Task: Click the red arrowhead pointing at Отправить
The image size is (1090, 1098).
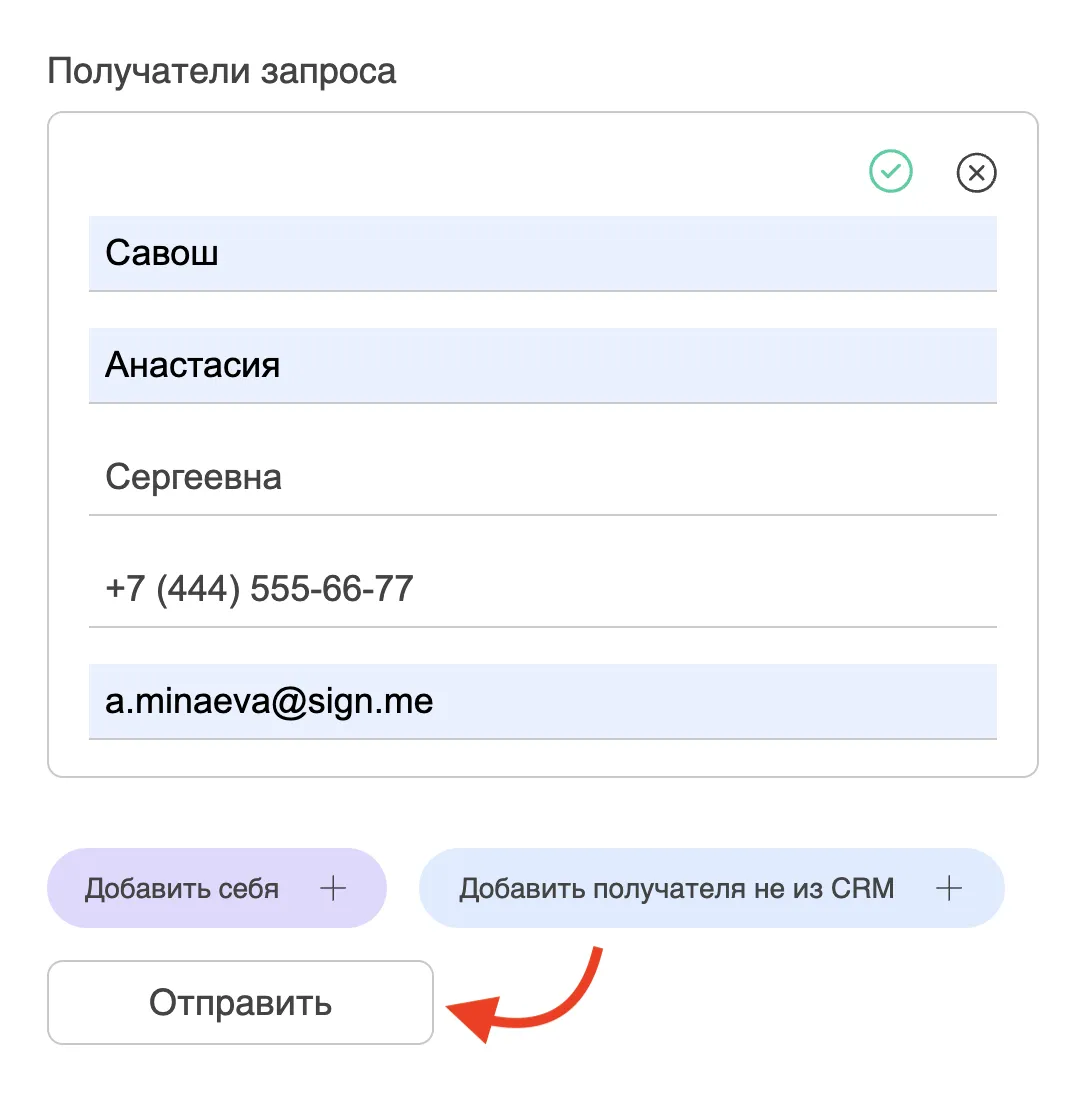Action: coord(476,1017)
